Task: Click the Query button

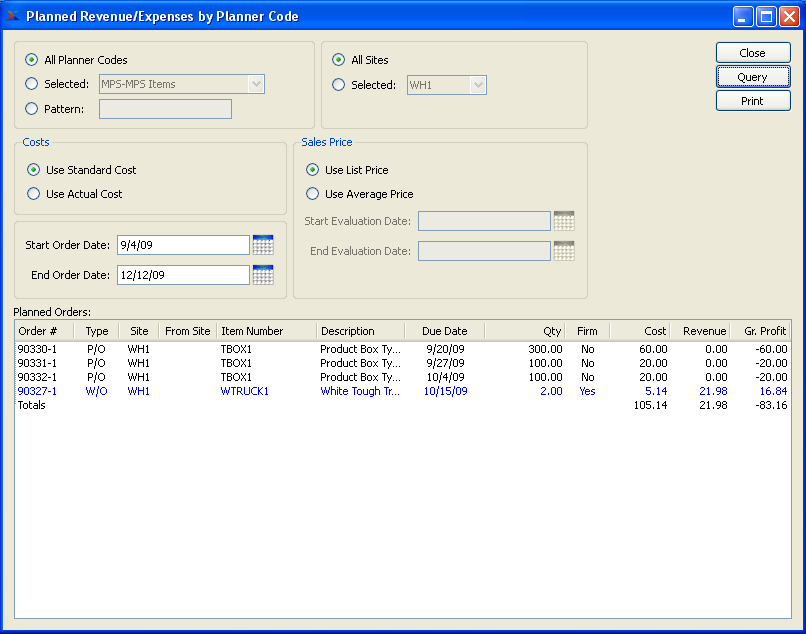Action: coord(752,77)
